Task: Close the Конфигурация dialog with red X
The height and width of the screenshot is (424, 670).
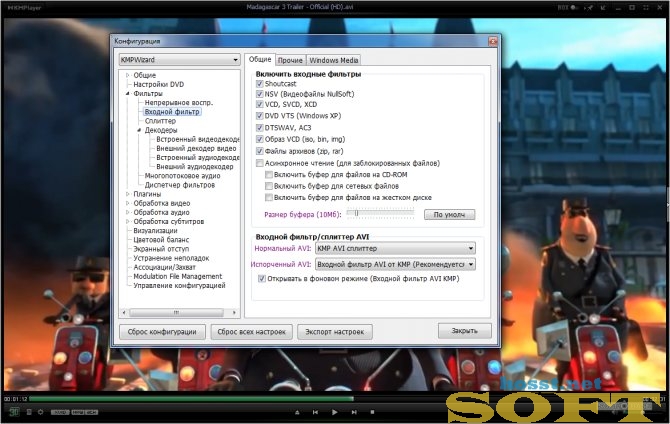Action: (x=493, y=41)
